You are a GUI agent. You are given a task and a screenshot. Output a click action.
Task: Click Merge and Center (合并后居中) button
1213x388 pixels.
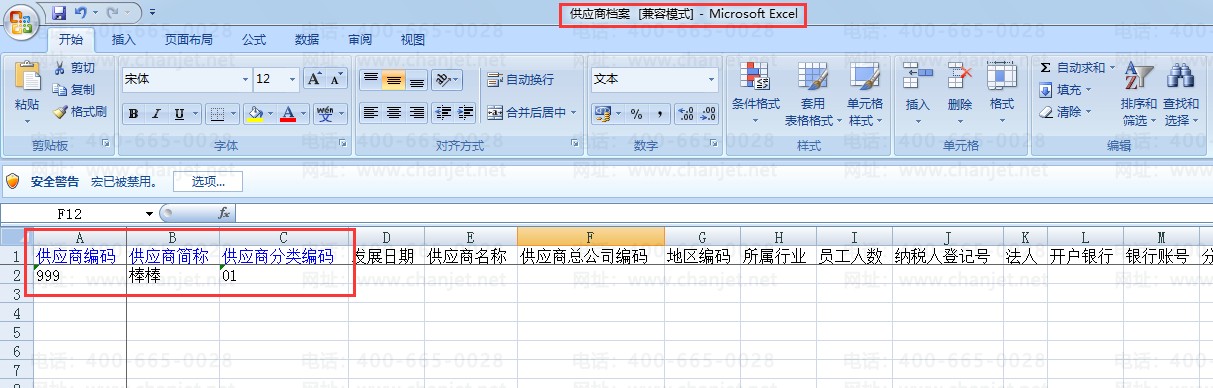tap(531, 112)
